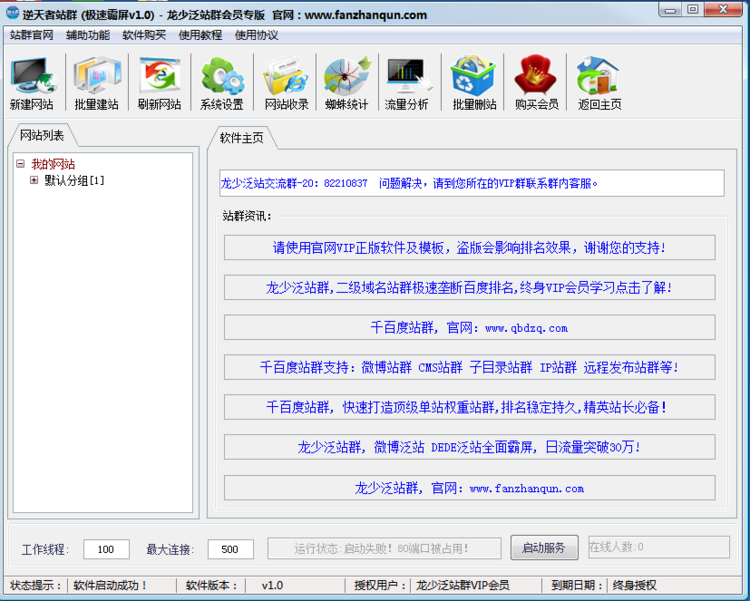Click the 日流量突破30万 news button

pos(470,447)
